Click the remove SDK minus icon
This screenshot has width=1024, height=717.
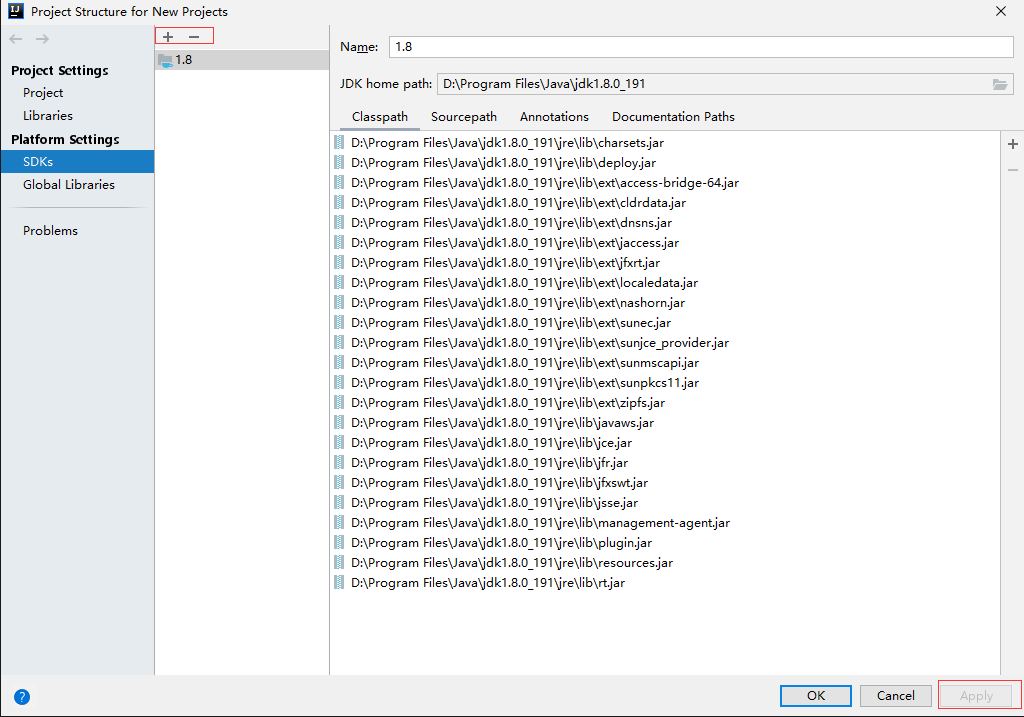(194, 37)
